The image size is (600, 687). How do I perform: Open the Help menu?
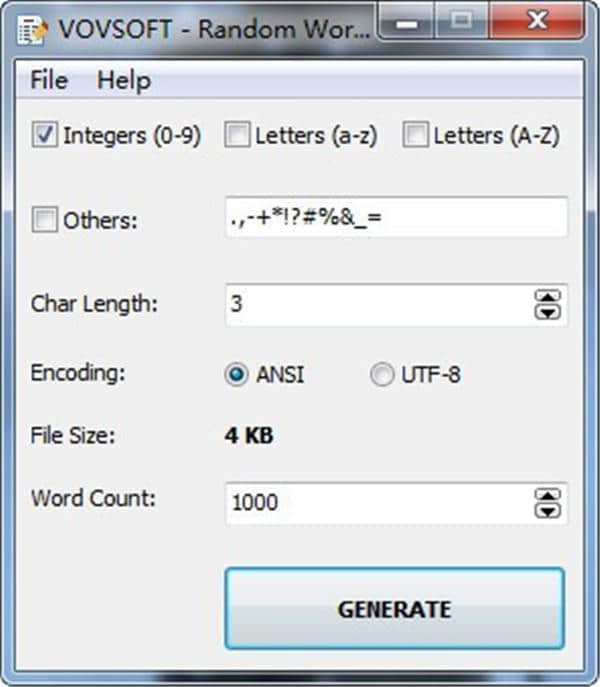click(124, 80)
